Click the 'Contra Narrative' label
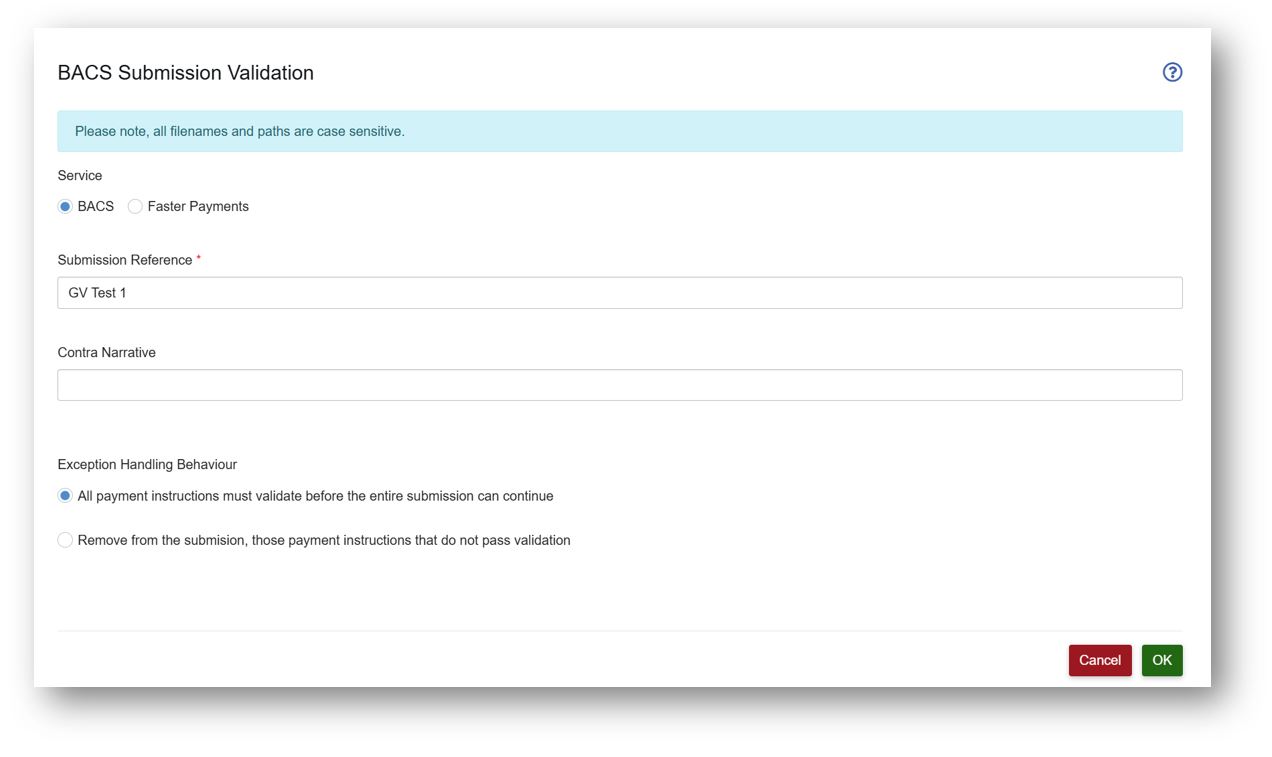Viewport: 1272px width, 757px height. [107, 352]
